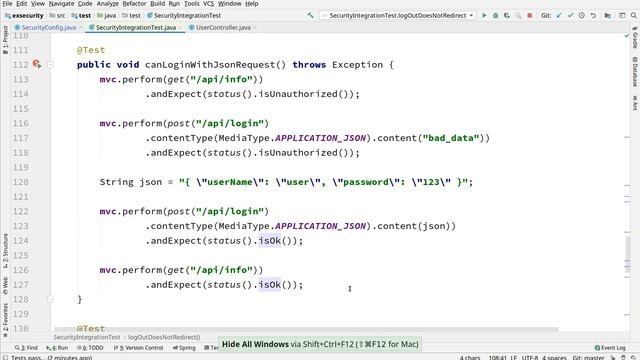Click the green inspection checkmark indicator
This screenshot has height=360, width=640.
coord(627,36)
